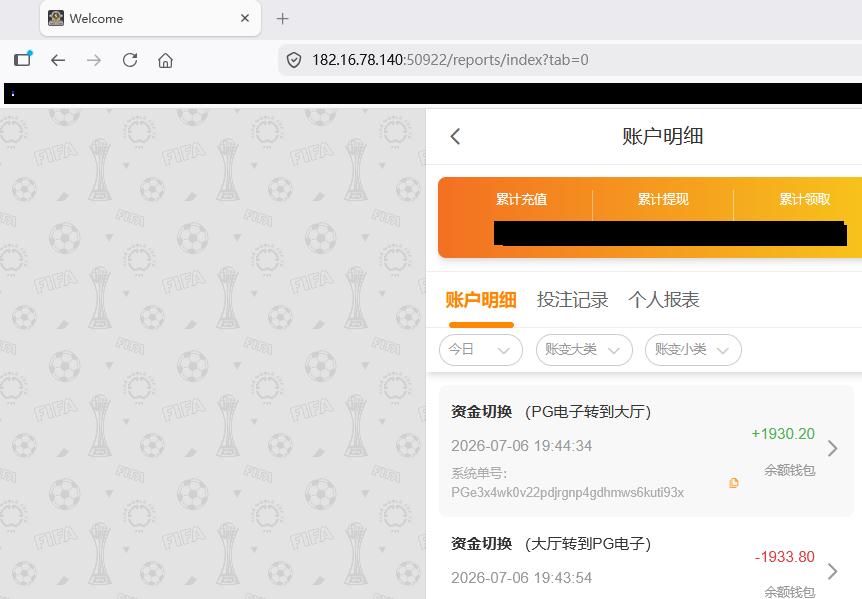Go back from 账户明细 page header arrow
This screenshot has width=862, height=599.
455,136
